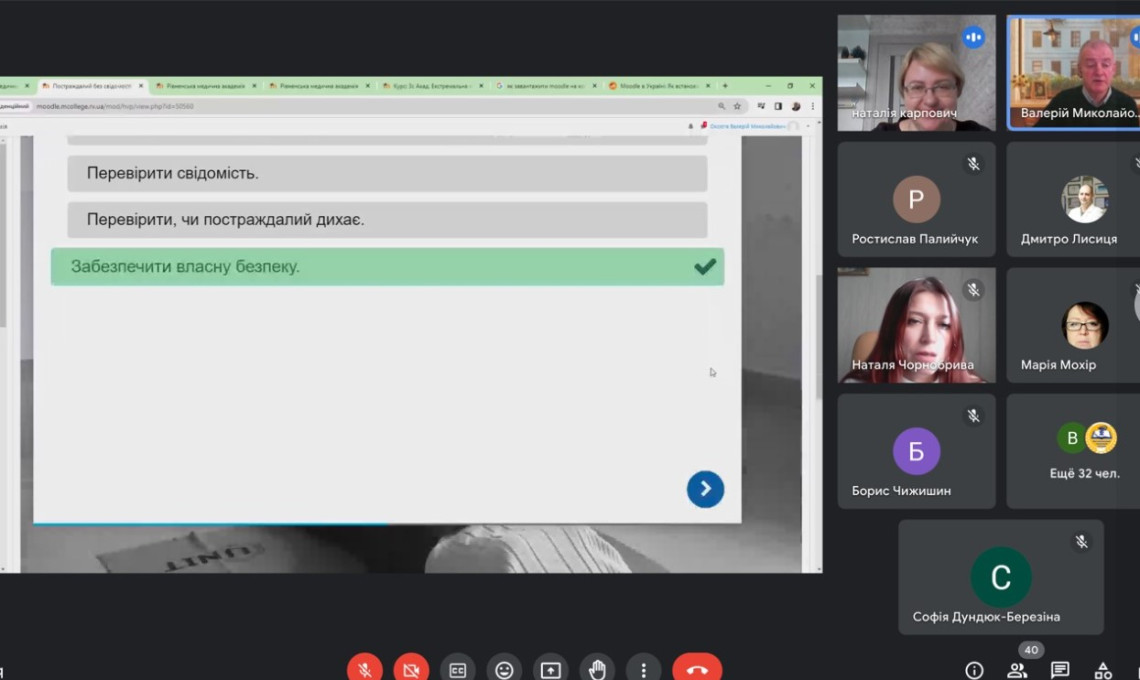The image size is (1140, 680).
Task: Click Наталія Карпович's speaking indicator icon
Action: click(x=974, y=37)
